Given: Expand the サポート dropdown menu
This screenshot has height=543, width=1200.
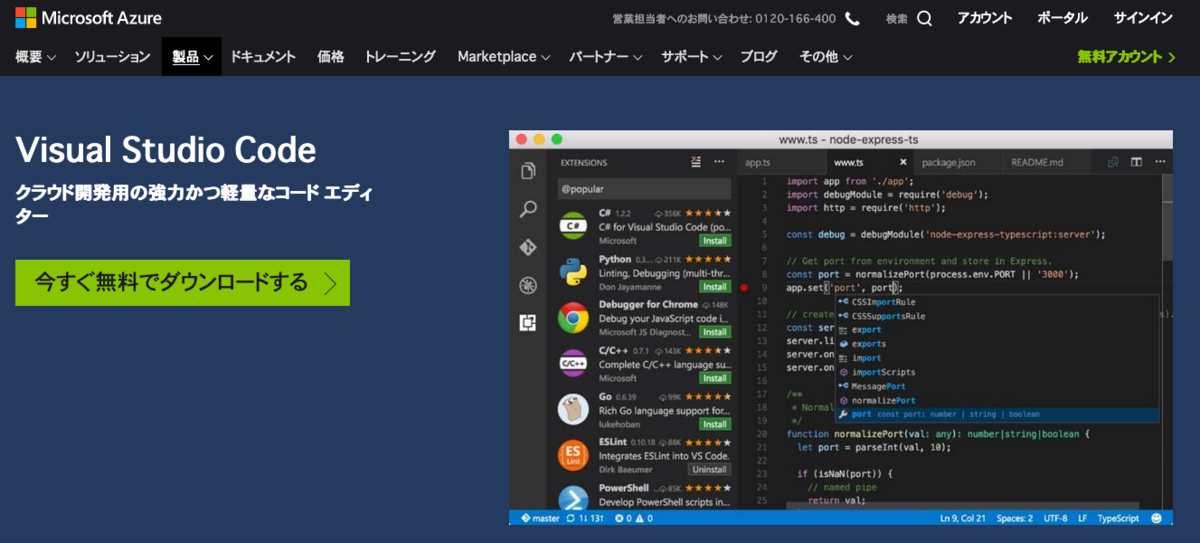Looking at the screenshot, I should 691,57.
